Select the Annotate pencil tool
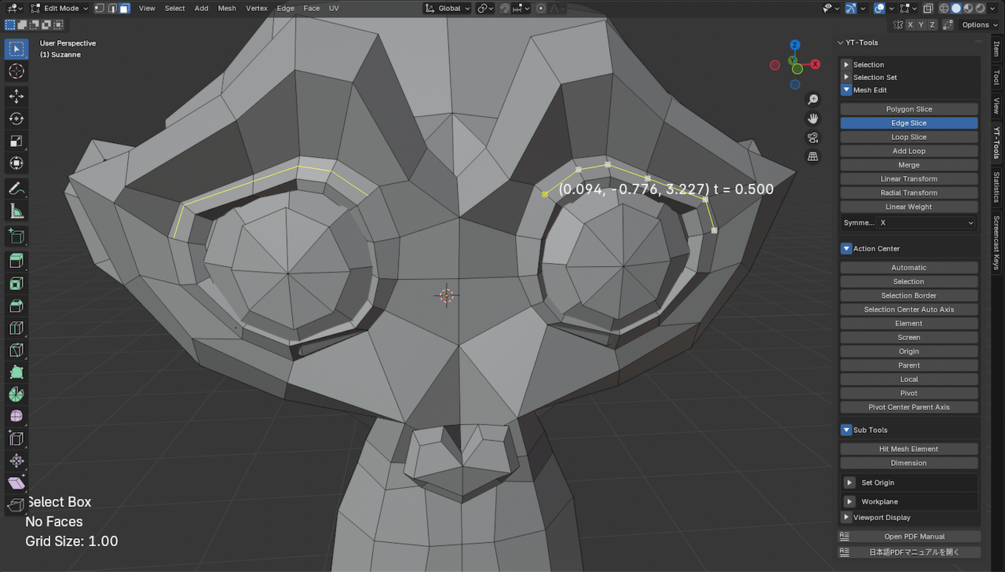This screenshot has width=1005, height=572. tap(16, 189)
